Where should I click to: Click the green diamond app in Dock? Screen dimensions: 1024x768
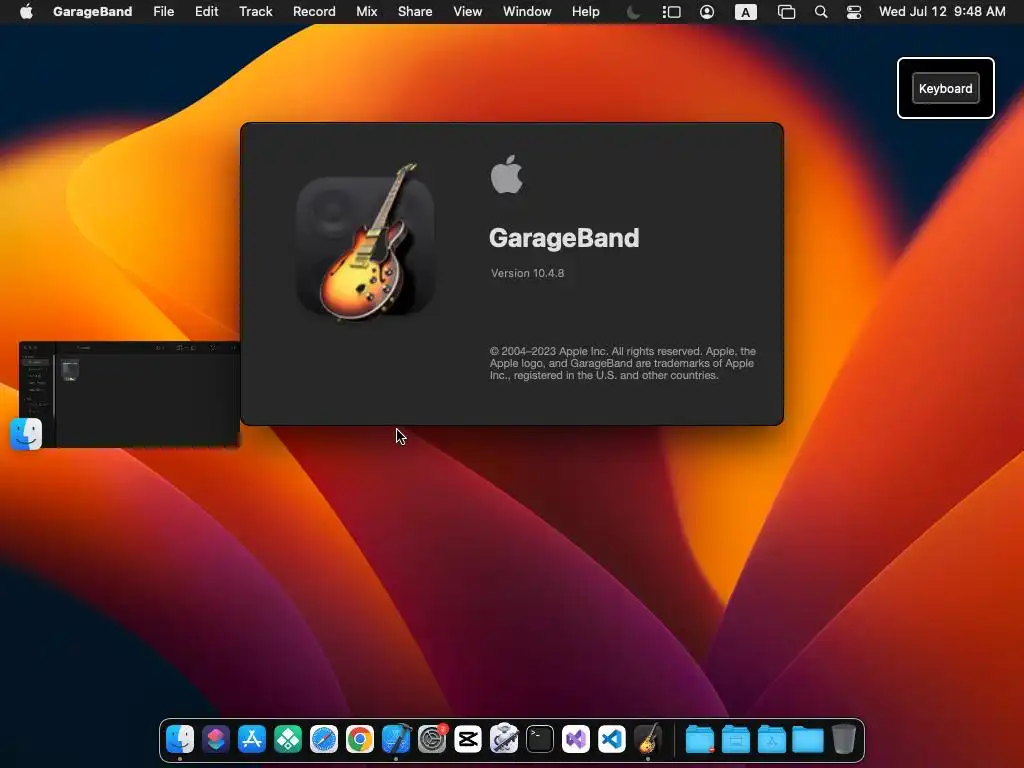point(287,739)
